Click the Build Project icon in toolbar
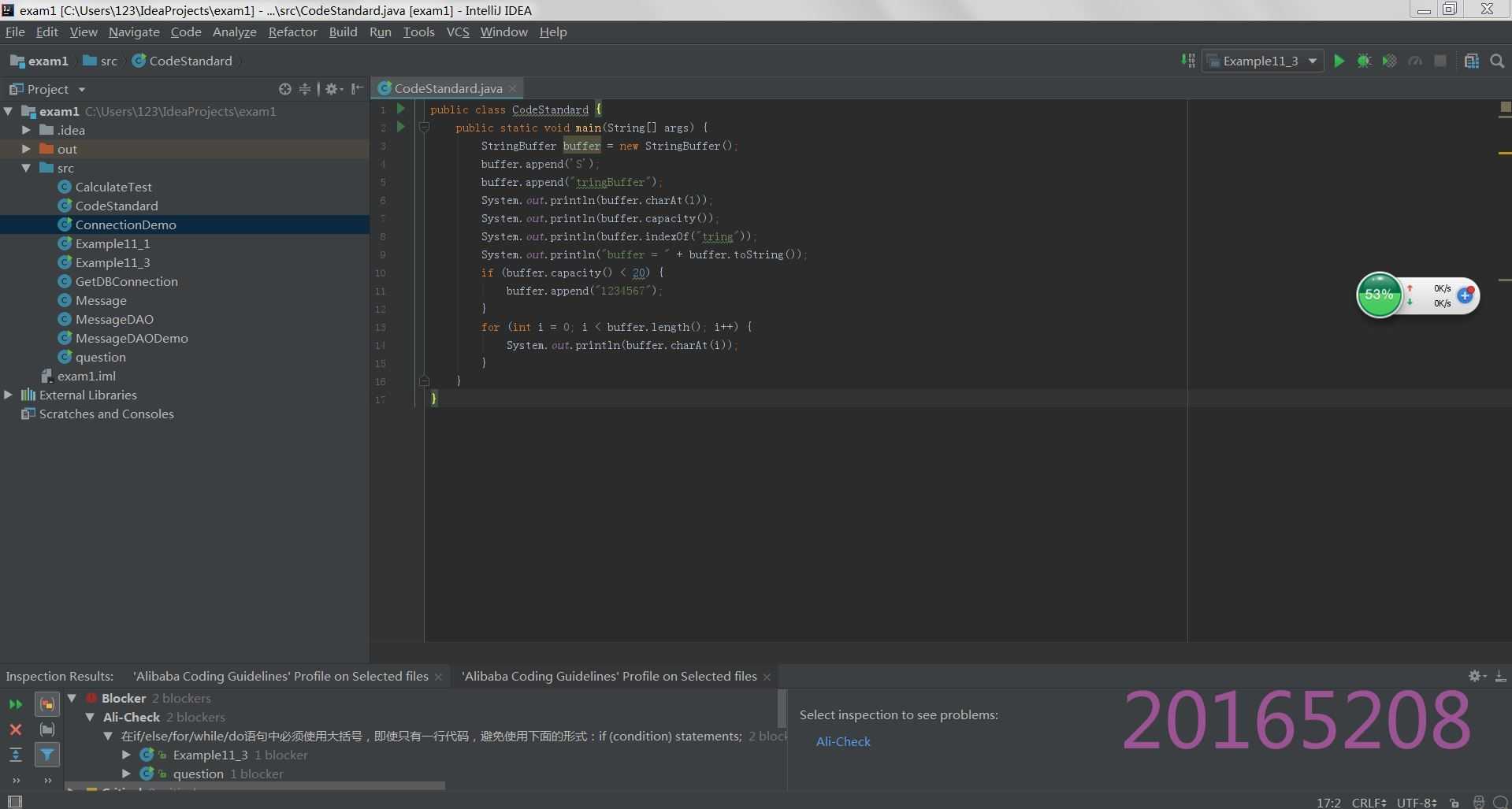 [x=1187, y=61]
